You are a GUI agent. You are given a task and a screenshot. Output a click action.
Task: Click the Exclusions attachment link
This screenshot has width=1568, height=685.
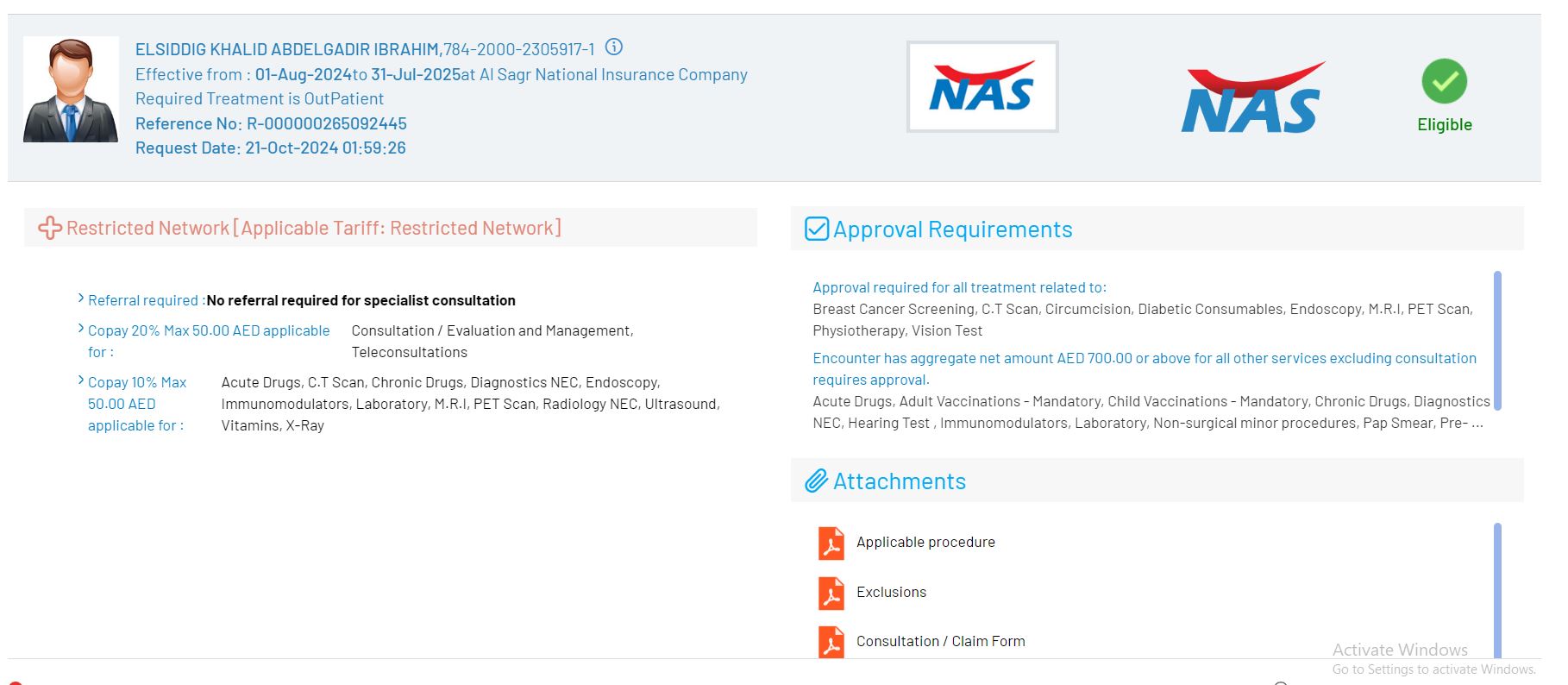pos(891,592)
